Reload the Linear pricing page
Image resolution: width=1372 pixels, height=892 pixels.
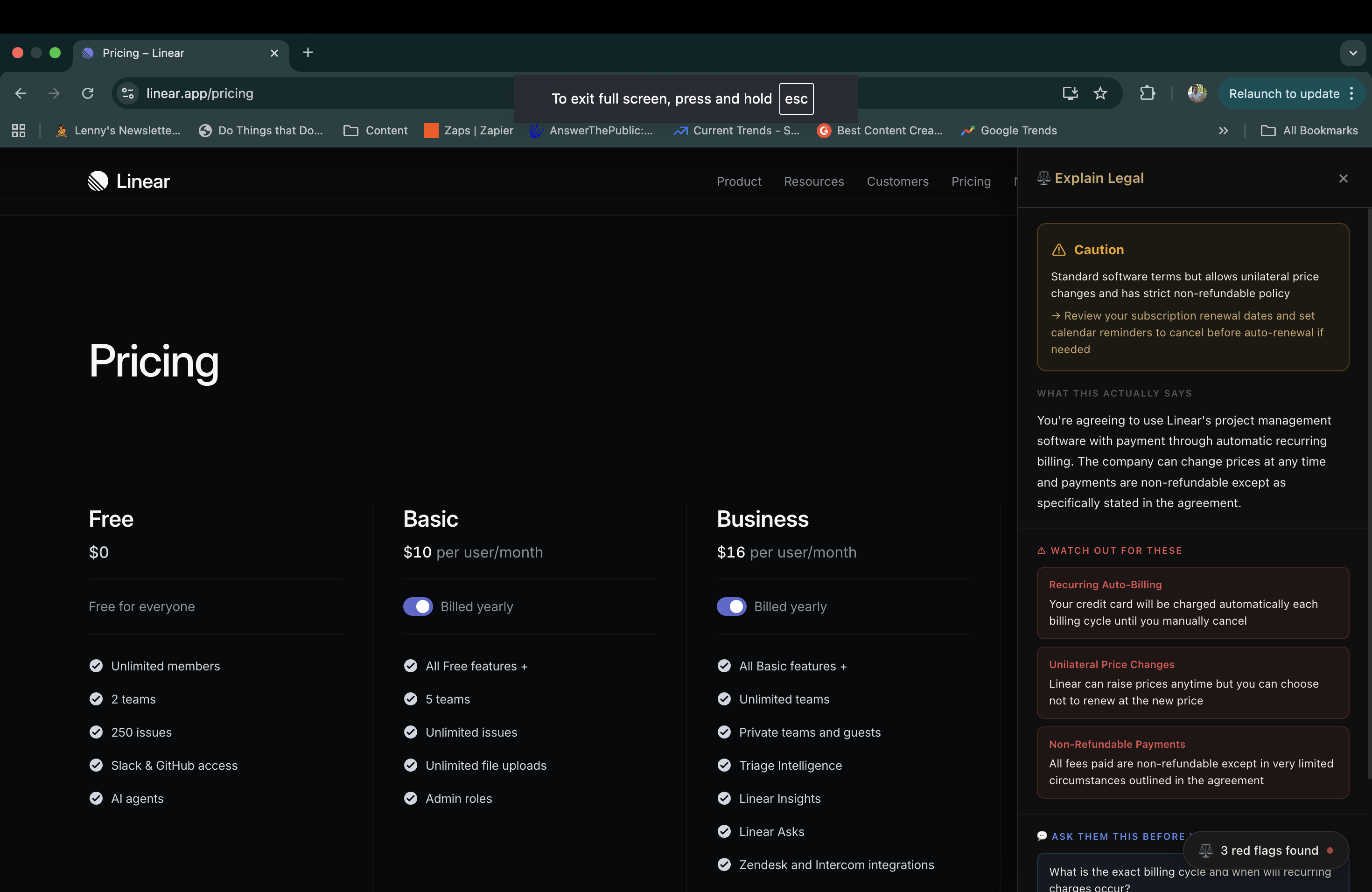click(88, 93)
